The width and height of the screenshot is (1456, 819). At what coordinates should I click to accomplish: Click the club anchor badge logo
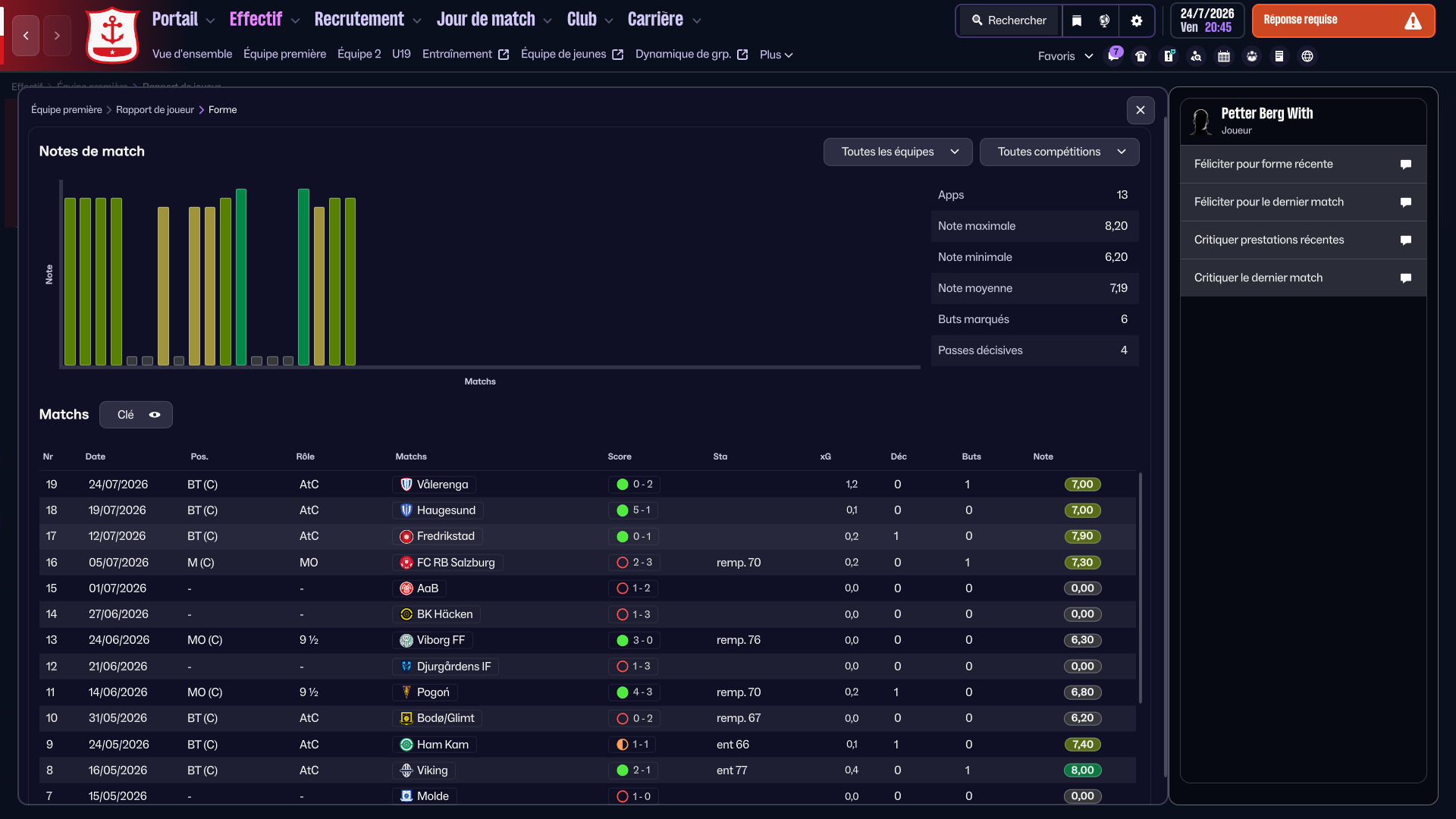(x=112, y=35)
